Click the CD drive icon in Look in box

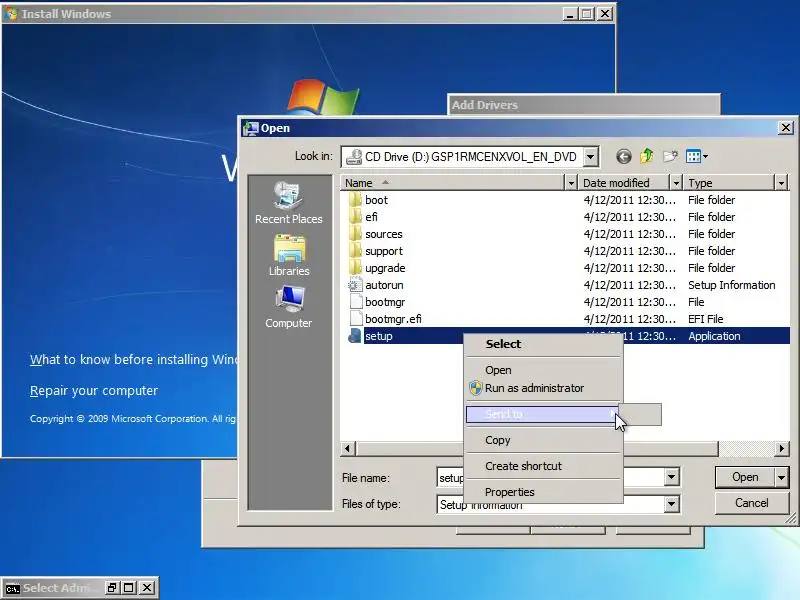coord(354,157)
